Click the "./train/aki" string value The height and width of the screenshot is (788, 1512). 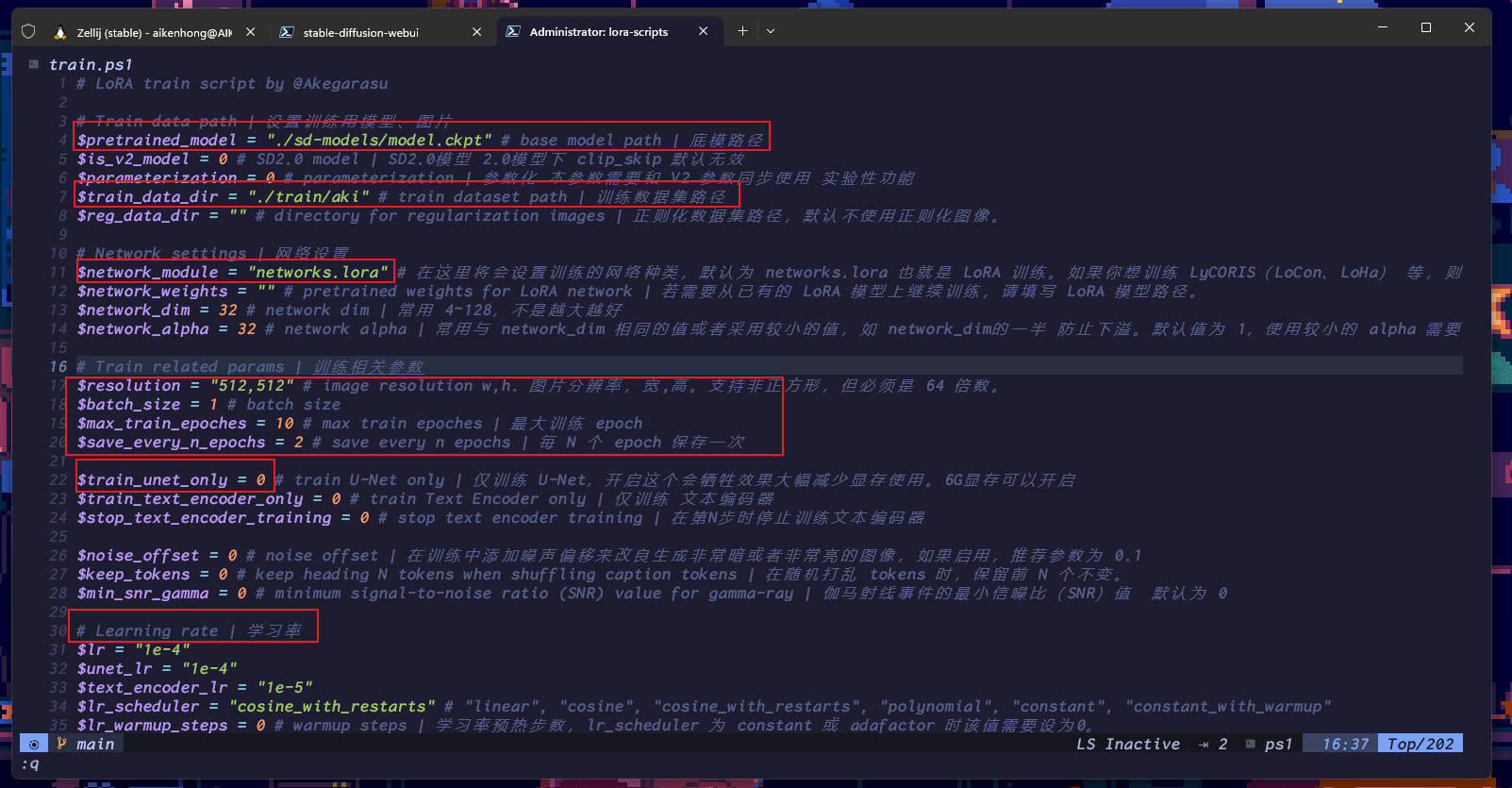307,196
